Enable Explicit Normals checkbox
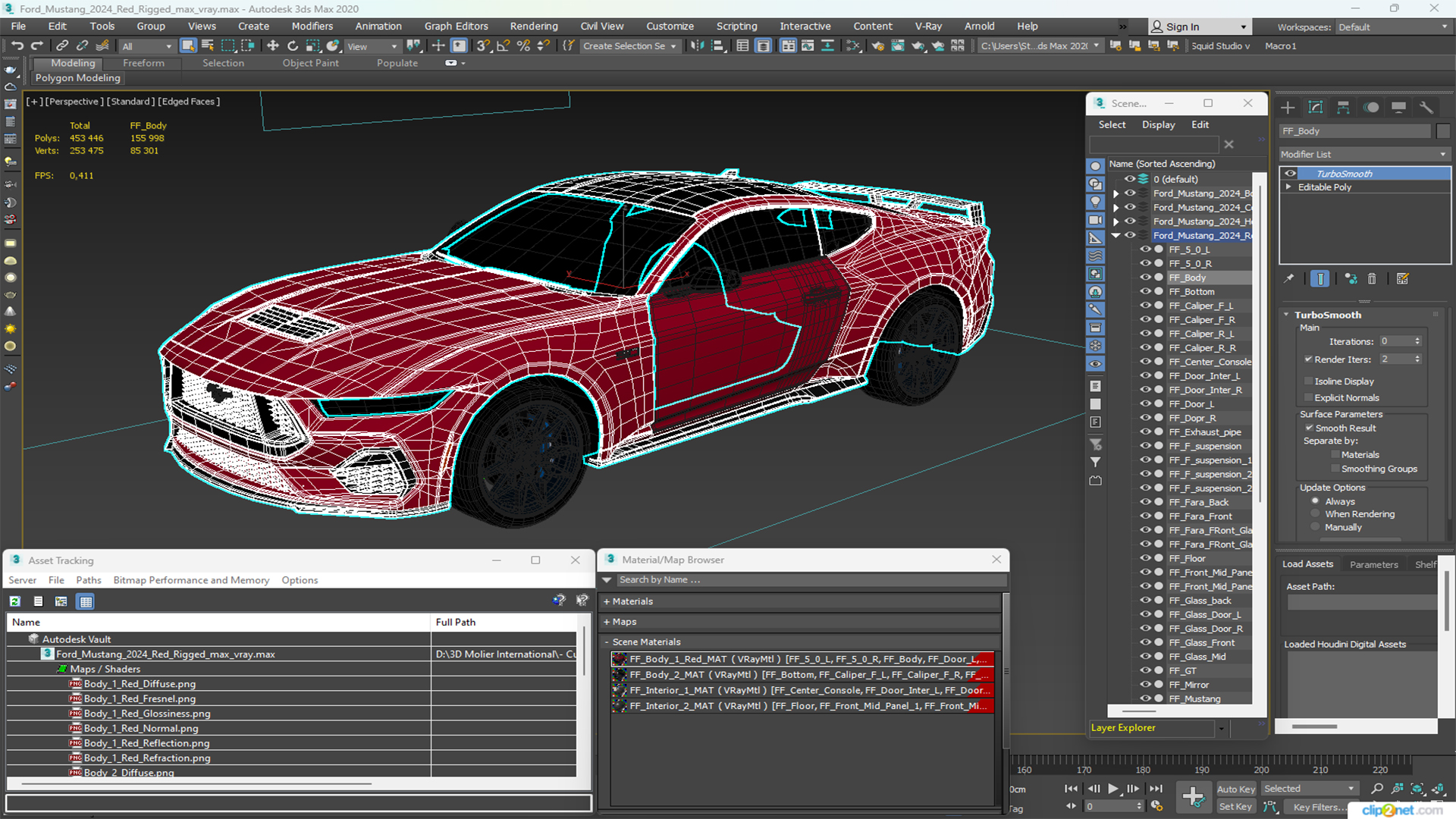 coord(1308,398)
